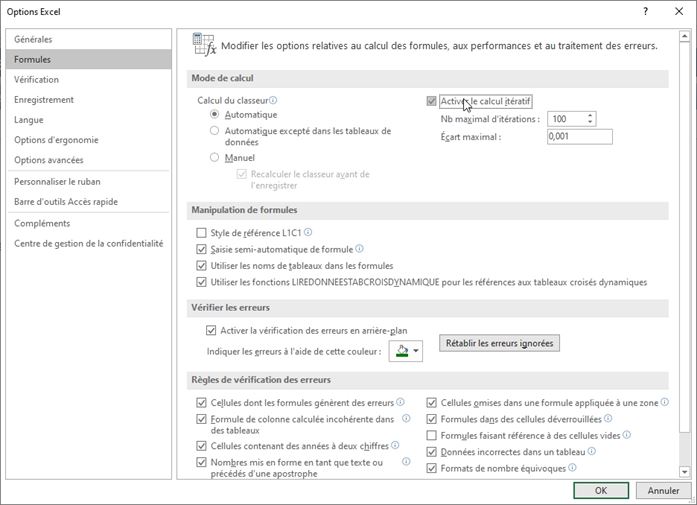The image size is (697, 505).
Task: Toggle Cellules contenant des années à deux chiffres
Action: 201,446
